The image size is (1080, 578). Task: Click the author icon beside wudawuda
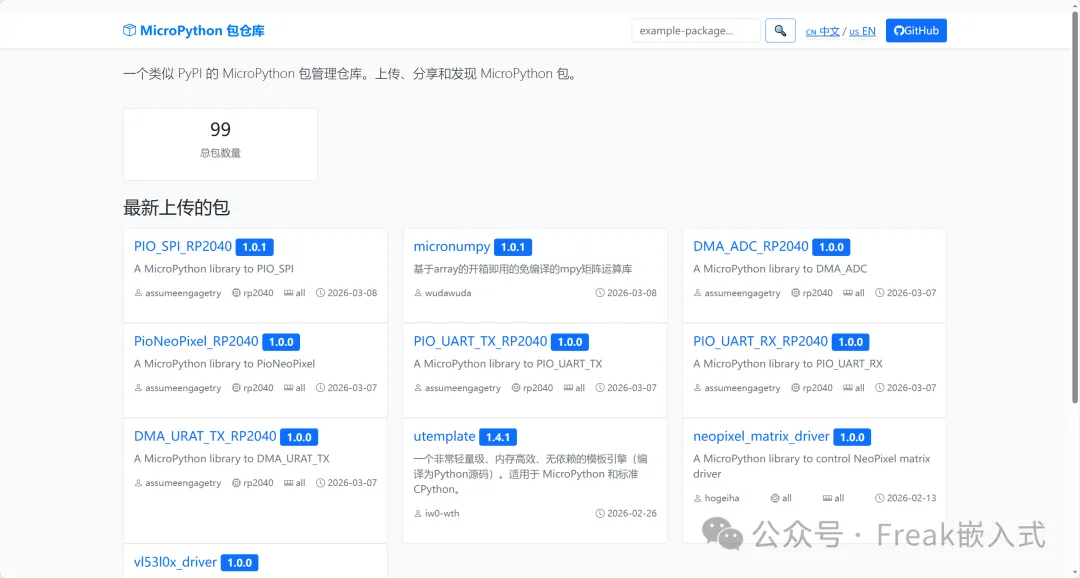pos(417,293)
